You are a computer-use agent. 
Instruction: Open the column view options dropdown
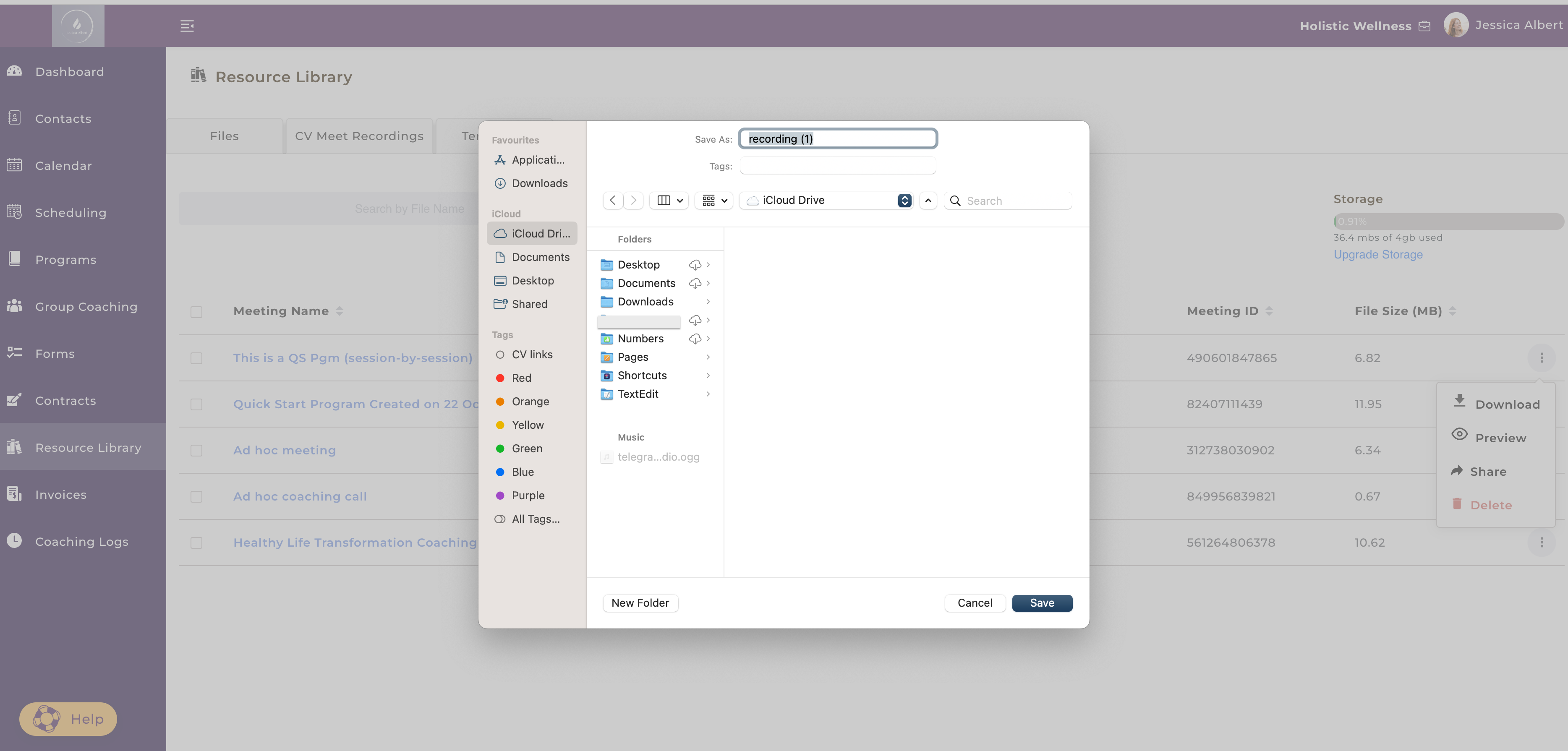coord(669,200)
